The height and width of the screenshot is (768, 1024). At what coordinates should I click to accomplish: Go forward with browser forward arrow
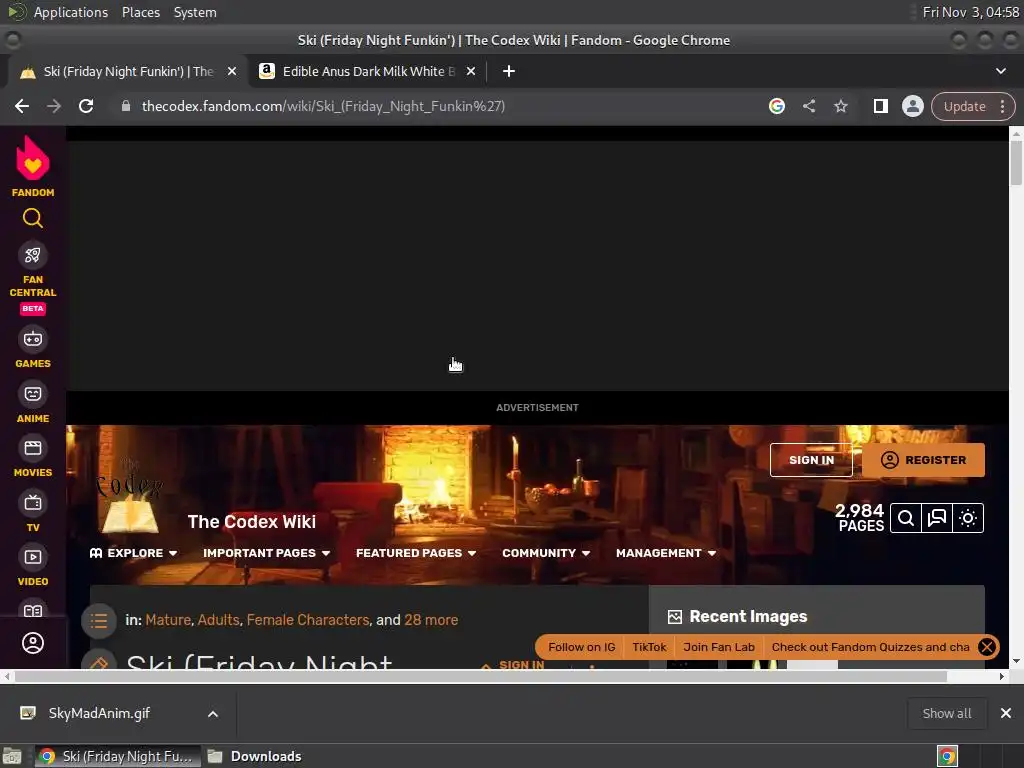click(54, 106)
